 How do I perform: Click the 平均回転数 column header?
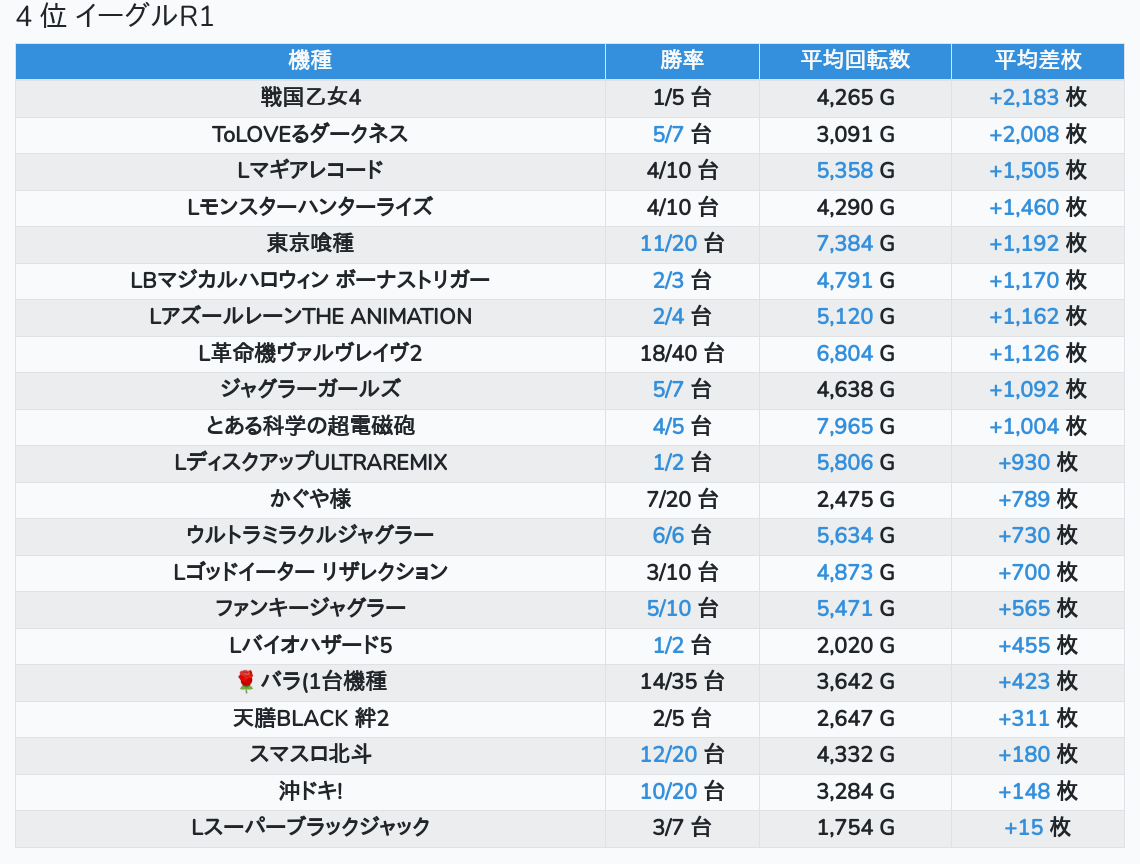[855, 60]
